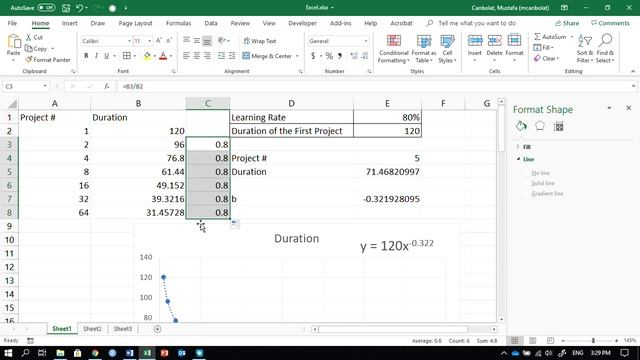Switch to Page Layout view
Screen dimensions: 640x360
coord(533,340)
